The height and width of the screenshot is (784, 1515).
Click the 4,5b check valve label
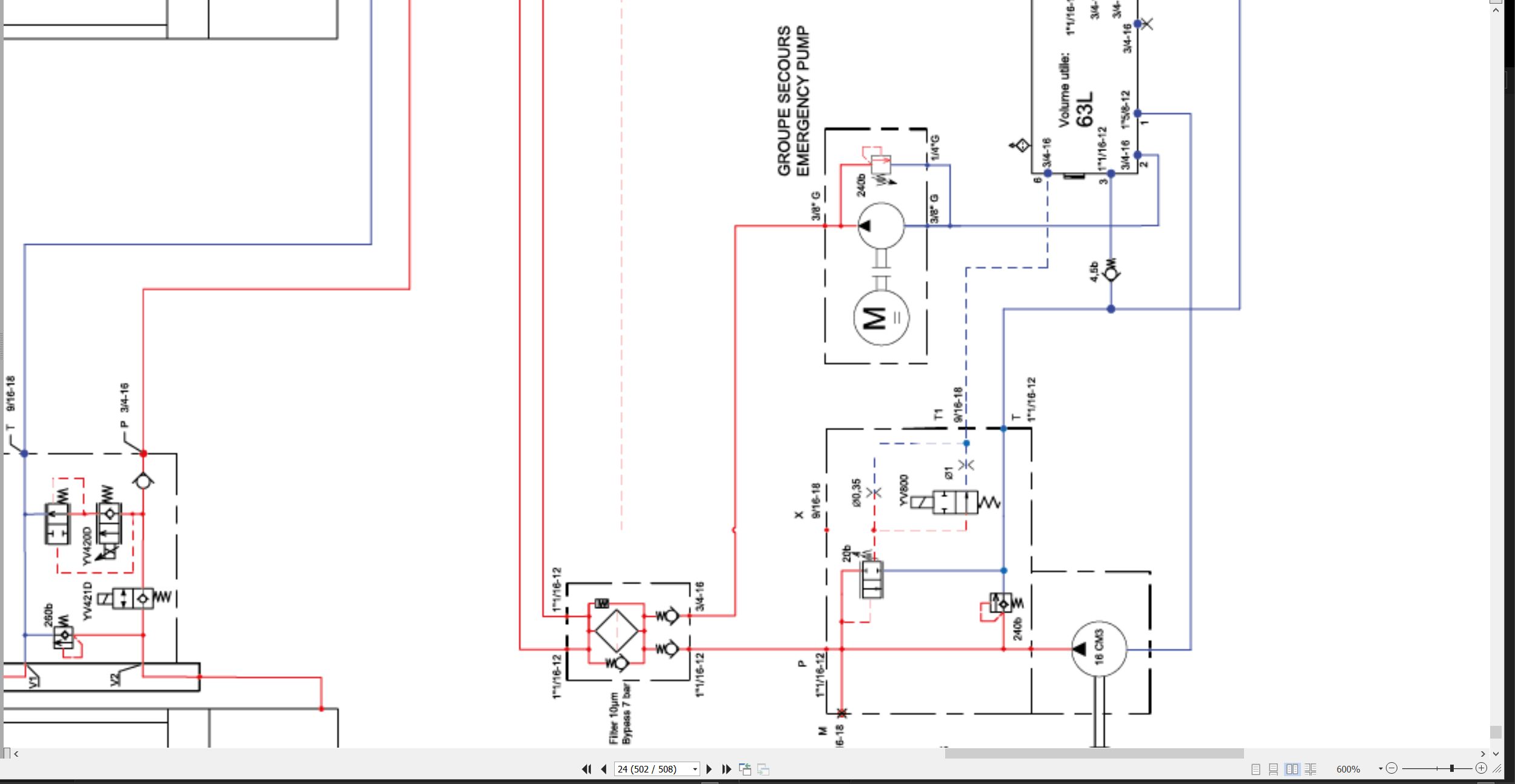(x=1094, y=271)
